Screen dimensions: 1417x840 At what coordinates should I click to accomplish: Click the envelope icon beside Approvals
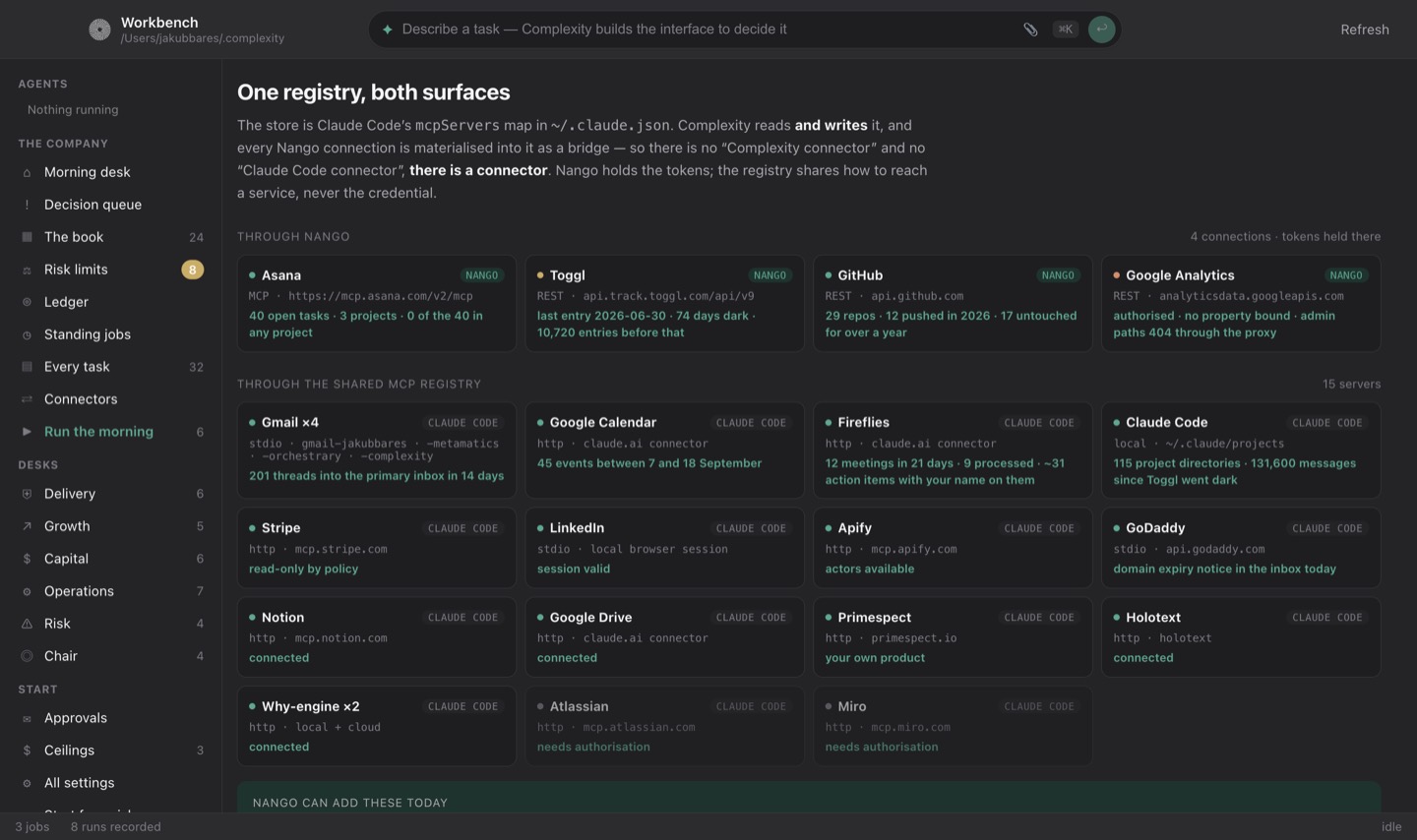pos(27,718)
